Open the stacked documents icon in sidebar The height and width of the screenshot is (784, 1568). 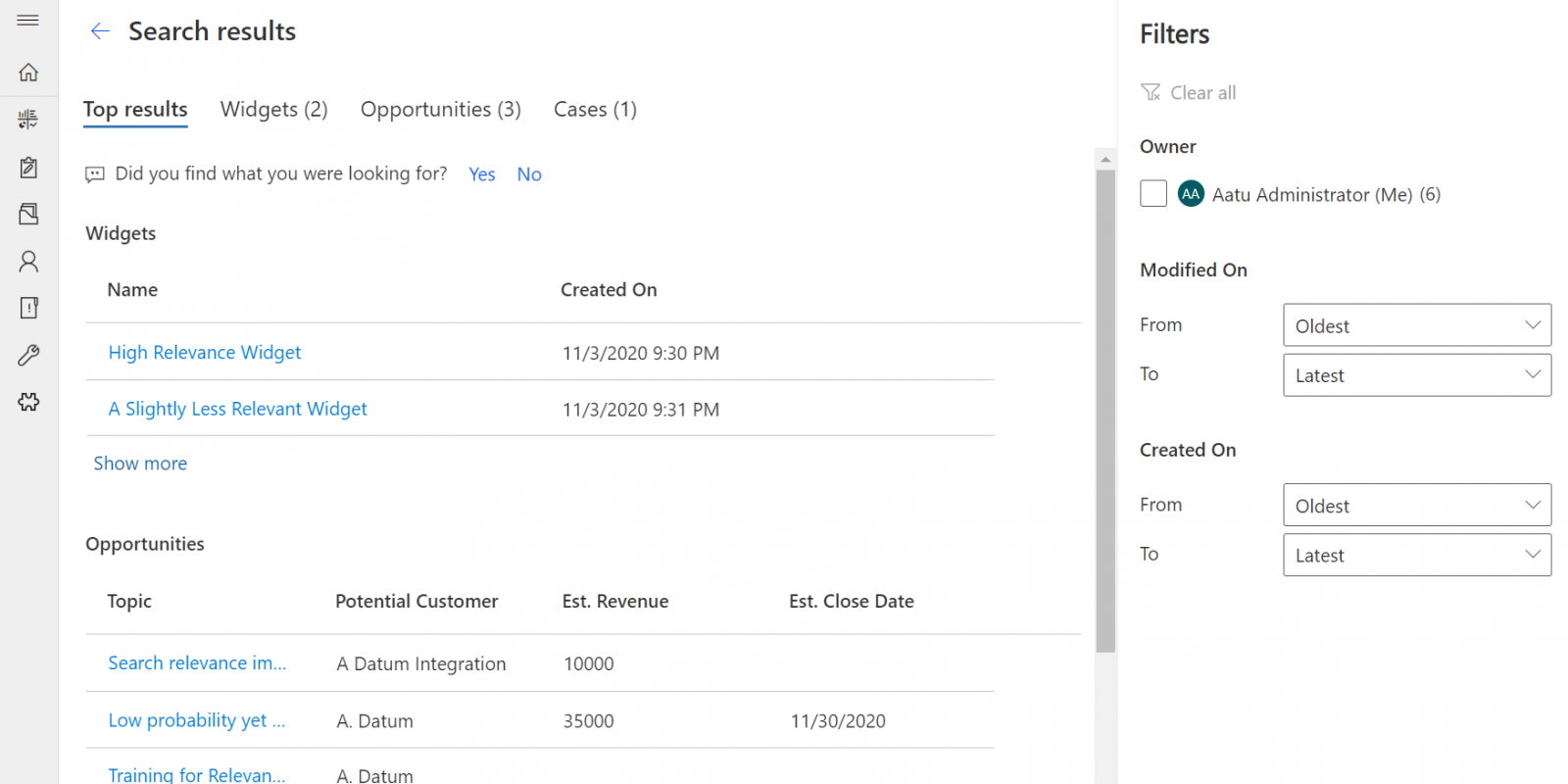coord(28,214)
